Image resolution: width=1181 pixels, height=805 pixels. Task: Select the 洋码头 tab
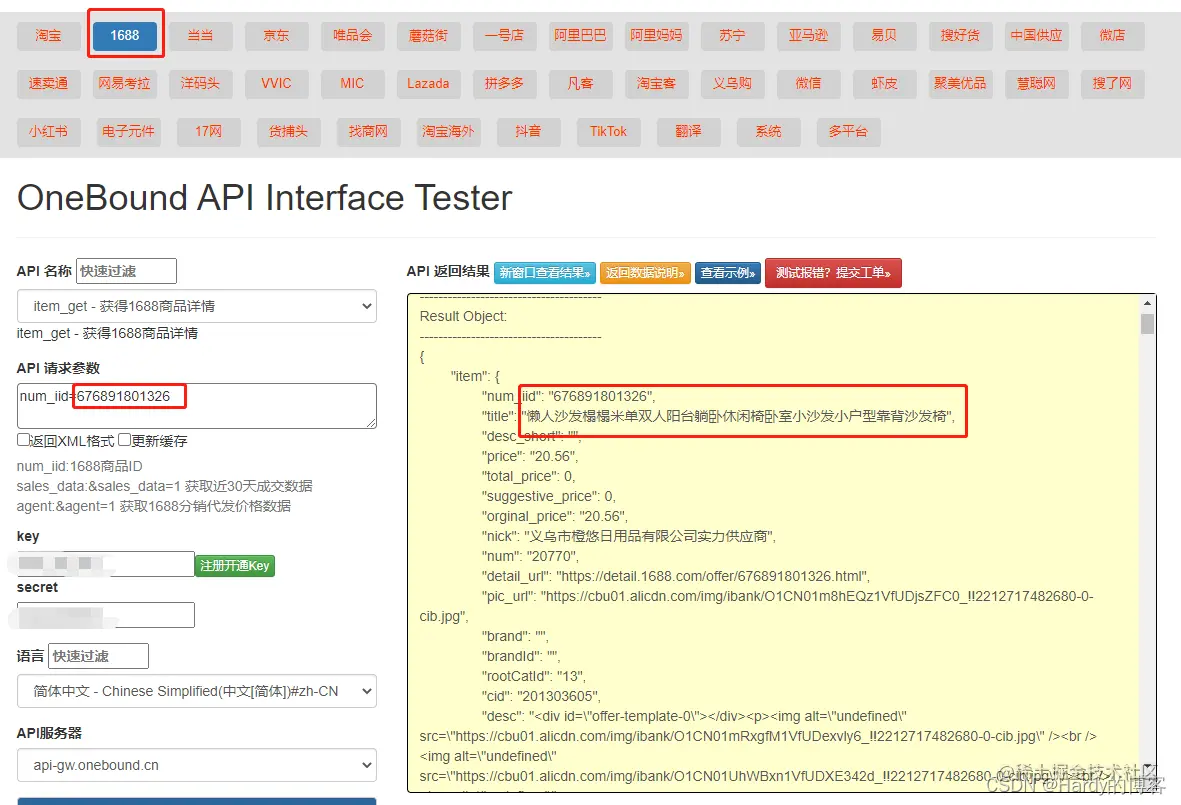[x=200, y=84]
